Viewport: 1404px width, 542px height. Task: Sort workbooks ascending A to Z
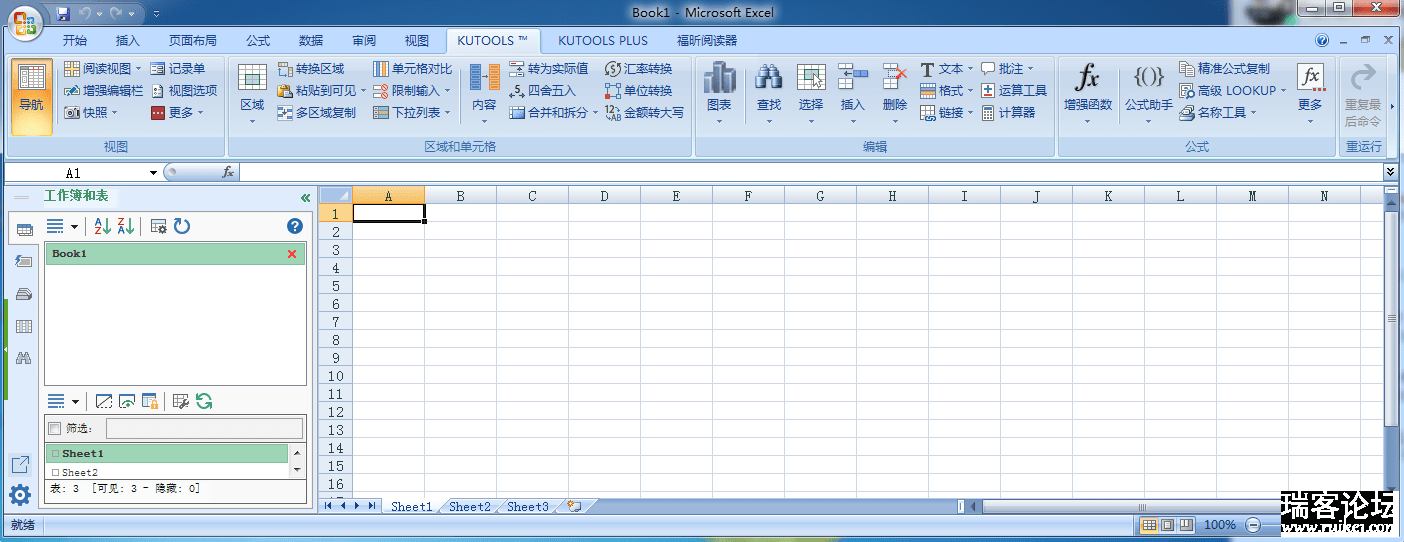102,227
